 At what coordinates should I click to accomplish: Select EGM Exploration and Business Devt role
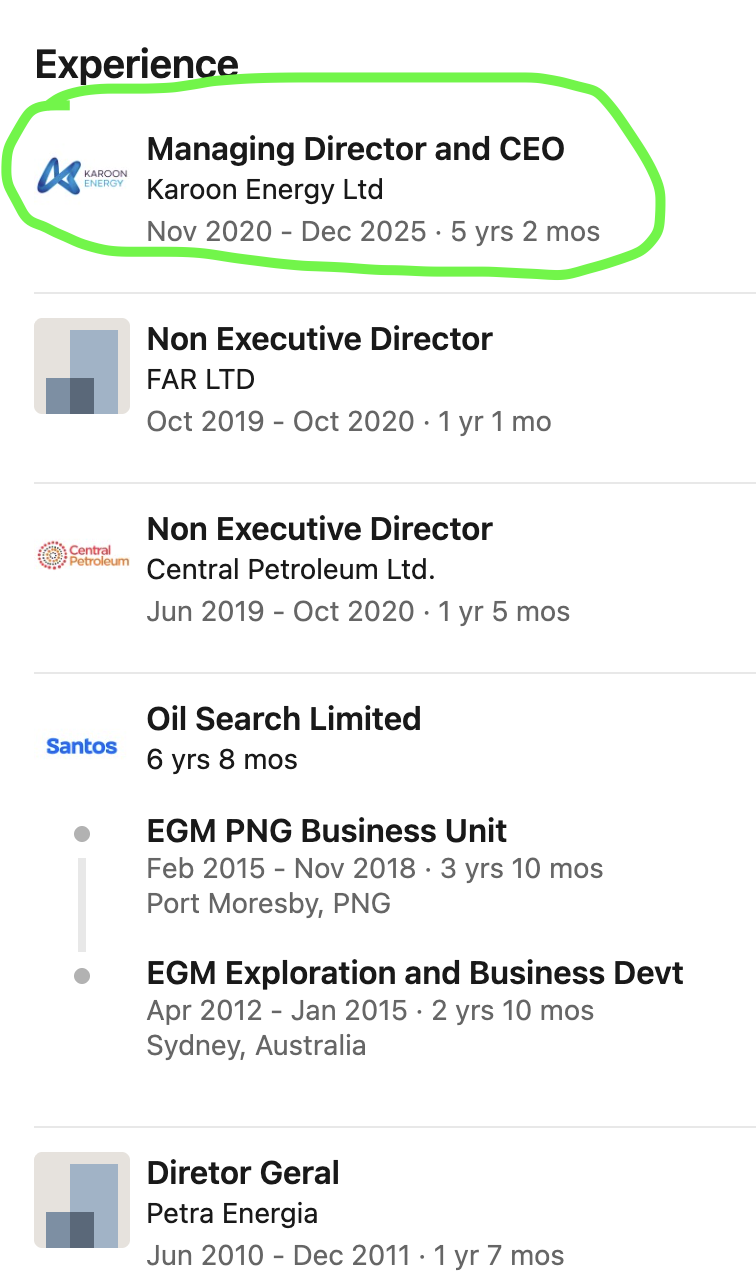coord(415,973)
